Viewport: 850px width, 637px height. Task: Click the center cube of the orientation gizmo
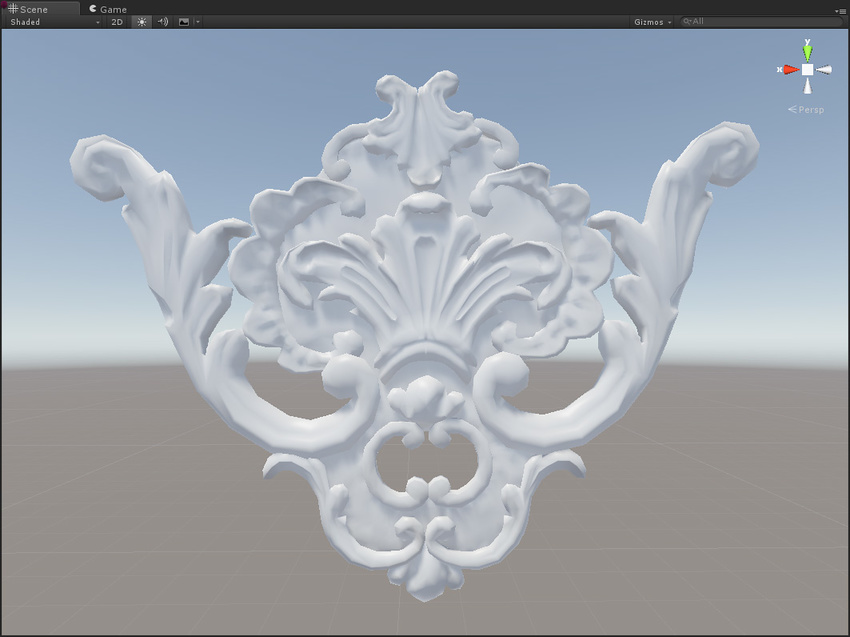(807, 70)
